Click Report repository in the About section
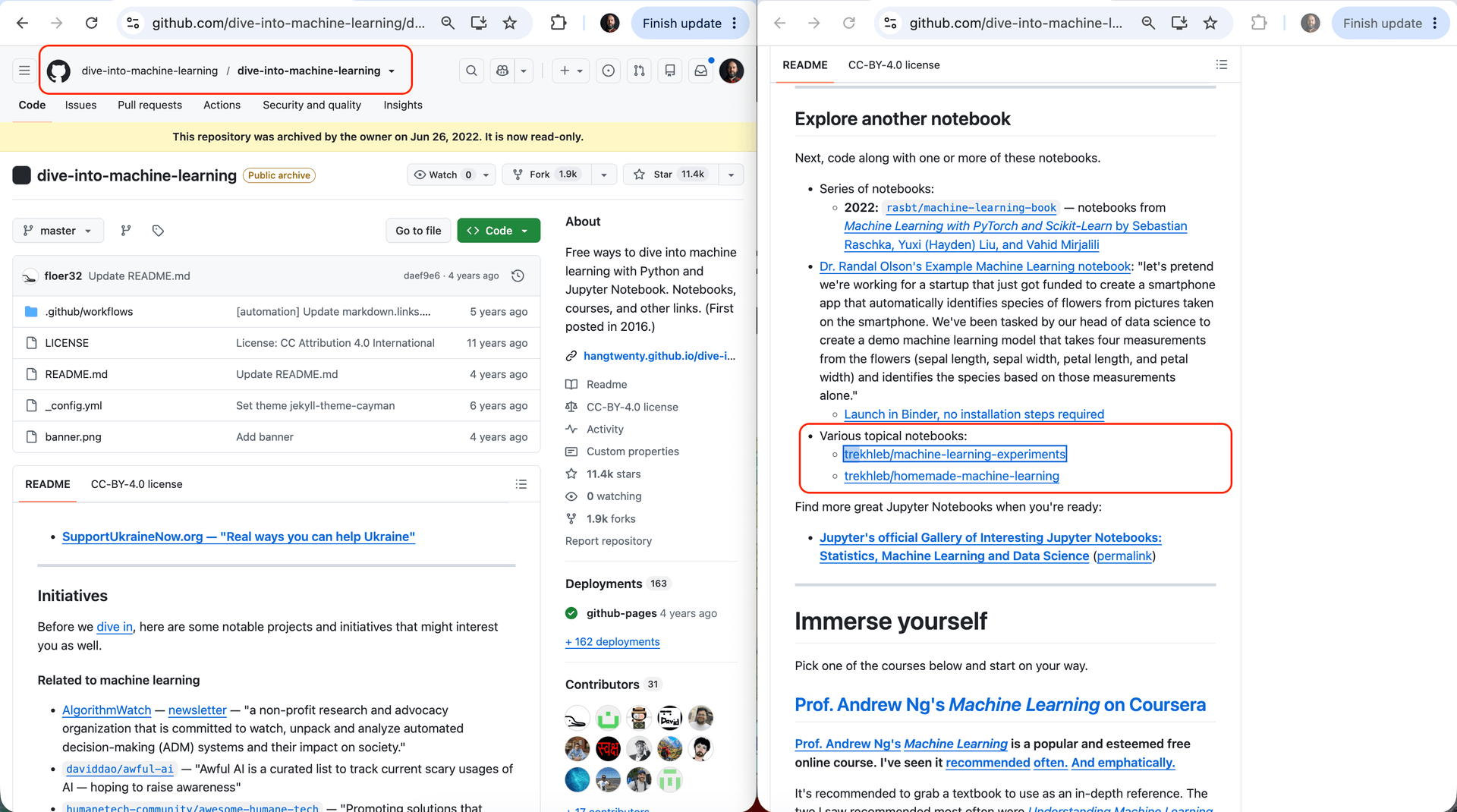 (x=609, y=541)
